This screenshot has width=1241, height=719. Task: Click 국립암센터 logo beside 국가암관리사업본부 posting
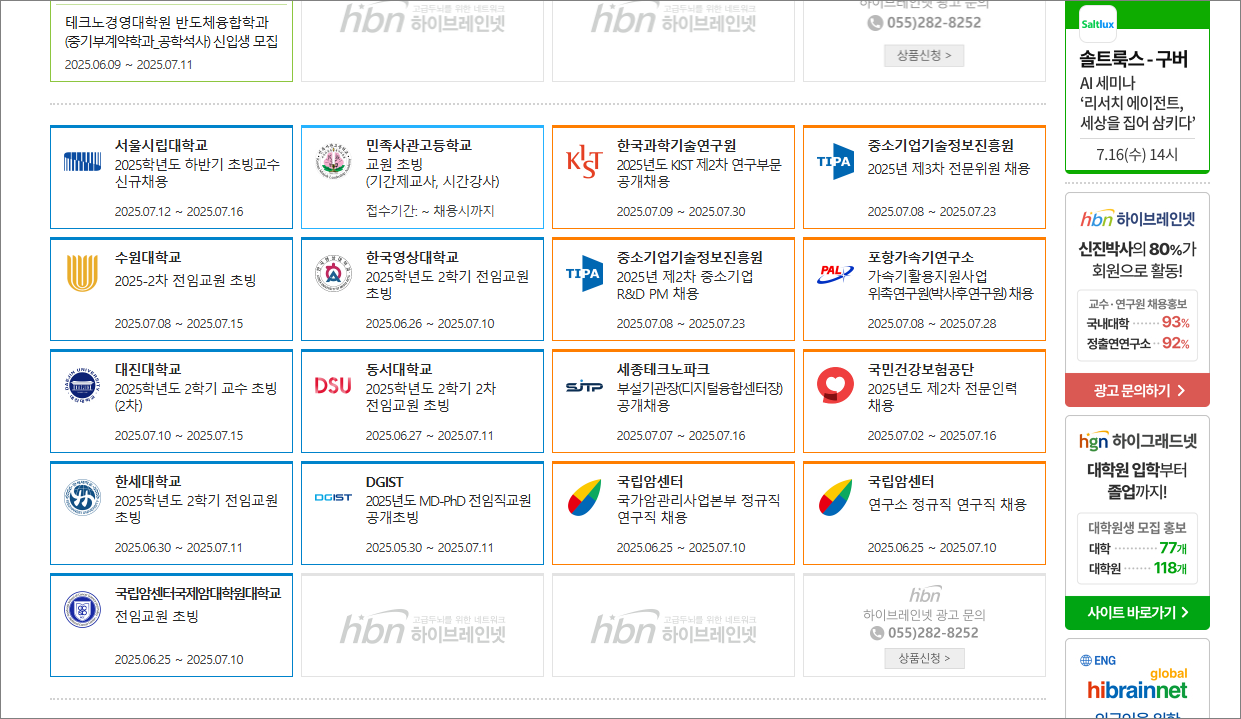(584, 497)
